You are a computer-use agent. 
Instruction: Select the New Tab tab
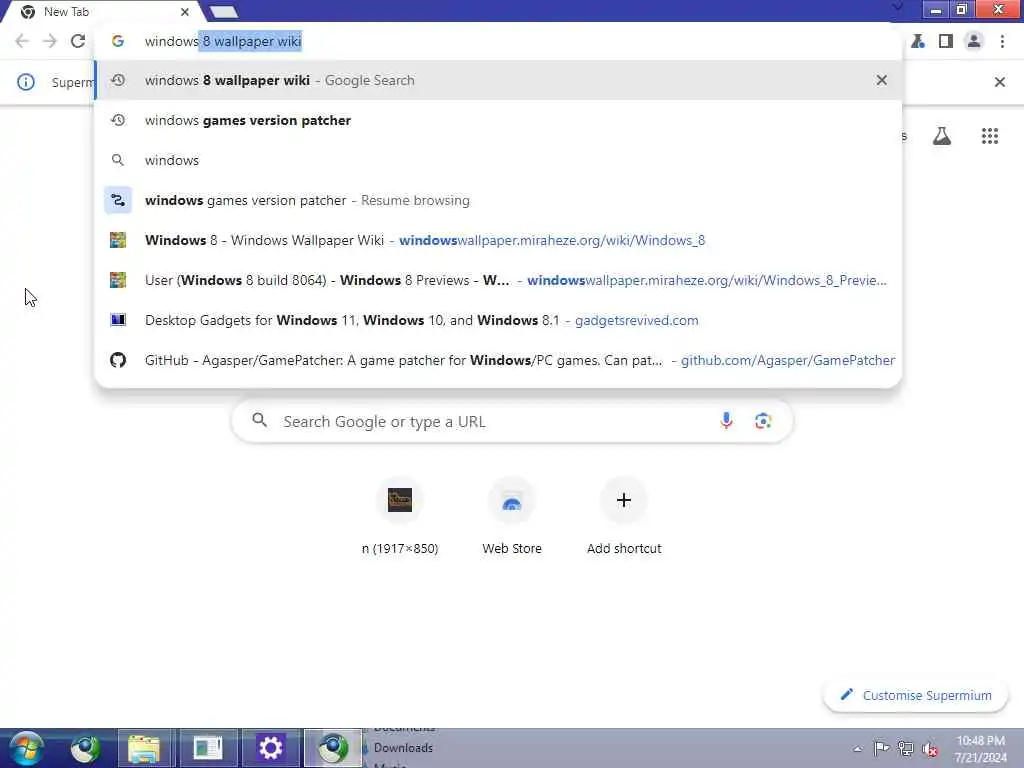pos(104,12)
